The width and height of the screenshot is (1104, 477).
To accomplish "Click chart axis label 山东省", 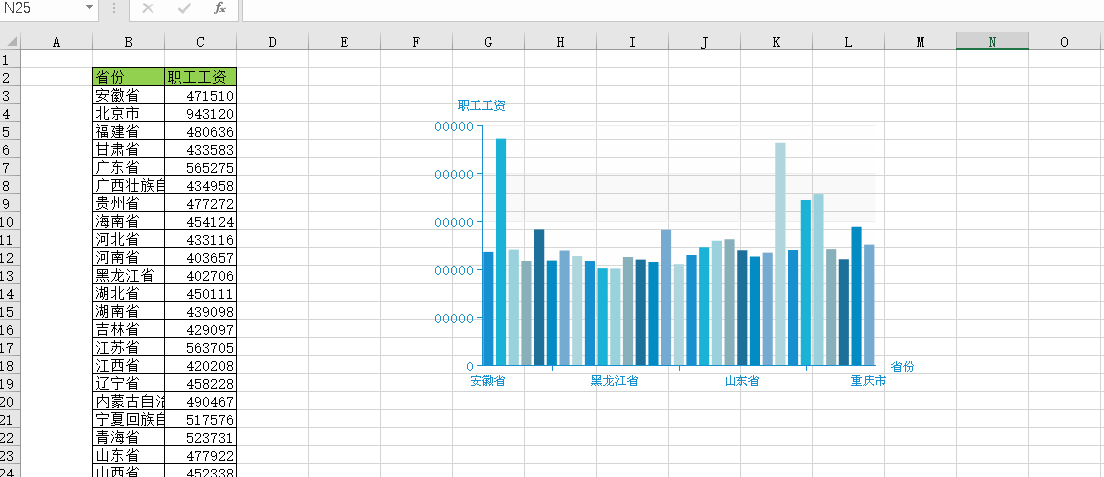I will point(742,381).
